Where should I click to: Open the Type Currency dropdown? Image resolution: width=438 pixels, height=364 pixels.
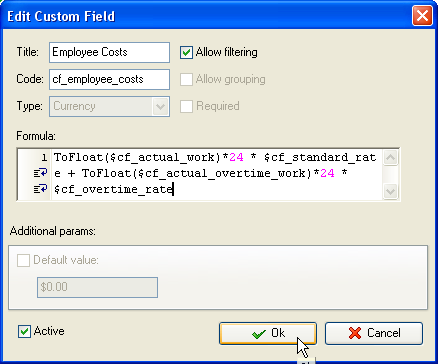tap(109, 106)
